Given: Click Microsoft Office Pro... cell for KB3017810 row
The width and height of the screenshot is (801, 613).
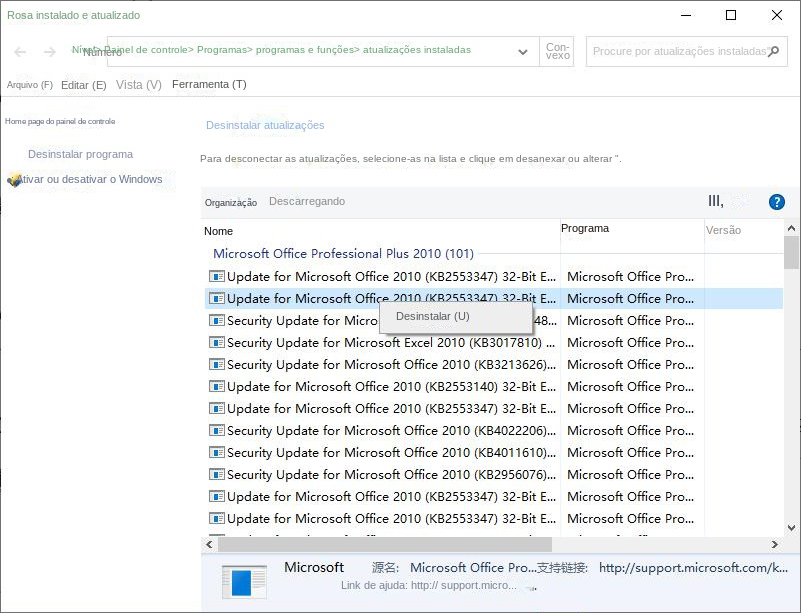Looking at the screenshot, I should coord(631,342).
